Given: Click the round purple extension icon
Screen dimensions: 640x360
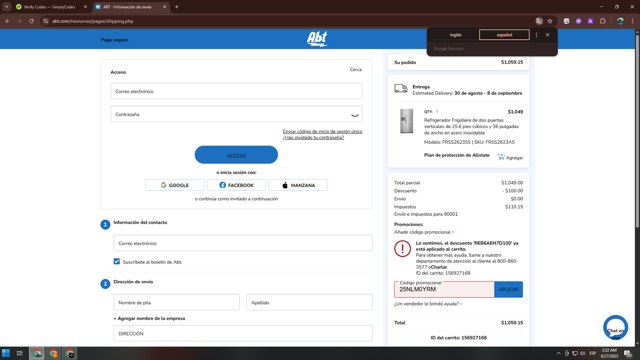Looking at the screenshot, I should pos(578,21).
